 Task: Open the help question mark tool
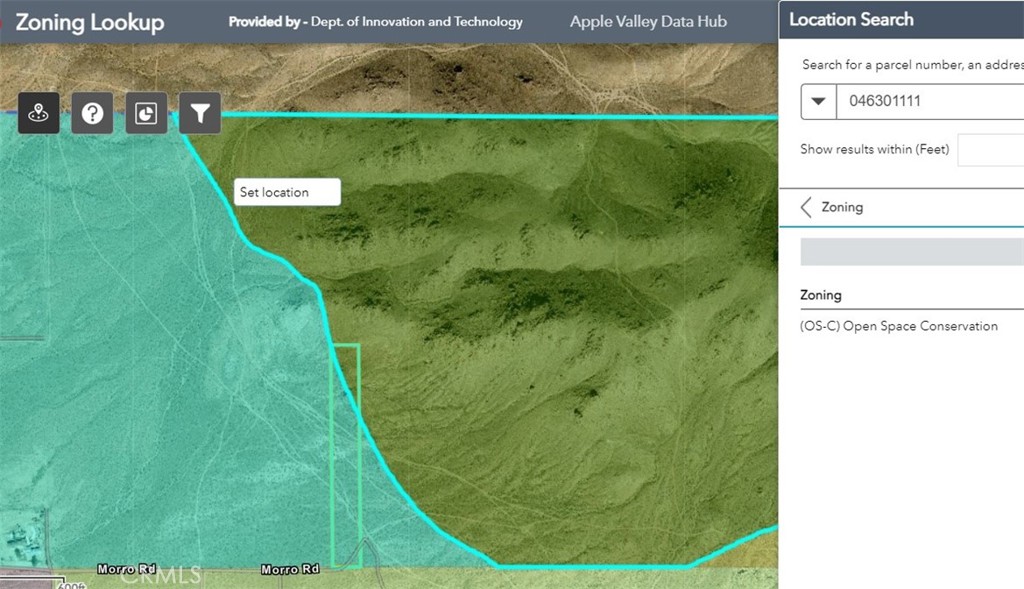[x=92, y=113]
